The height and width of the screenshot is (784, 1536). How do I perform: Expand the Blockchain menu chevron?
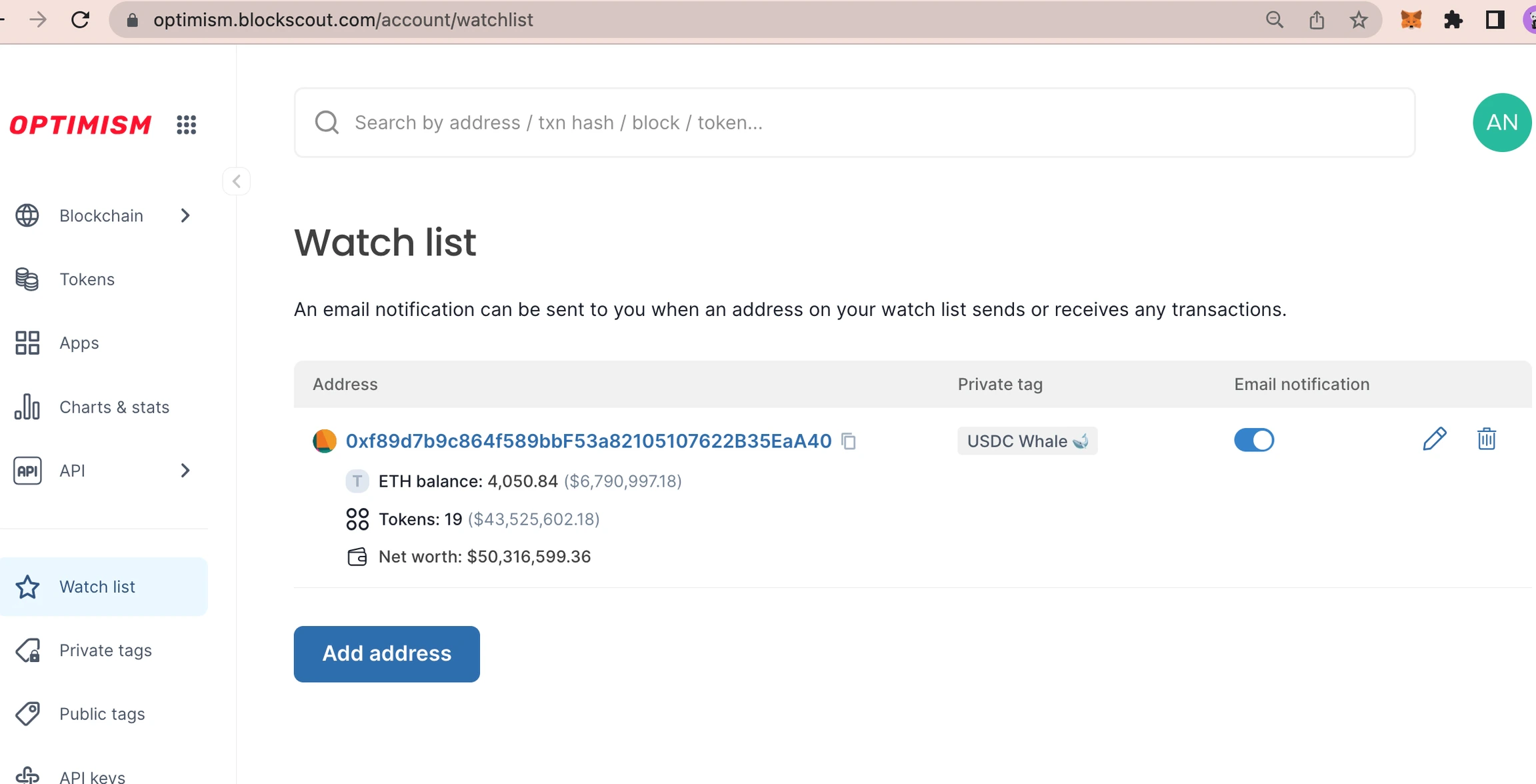coord(185,216)
